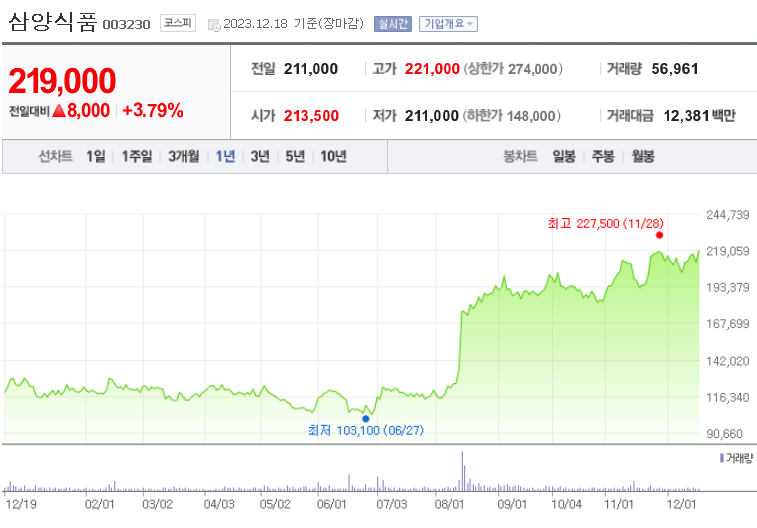Click the 04/03 date axis label
757x528 pixels.
[219, 504]
